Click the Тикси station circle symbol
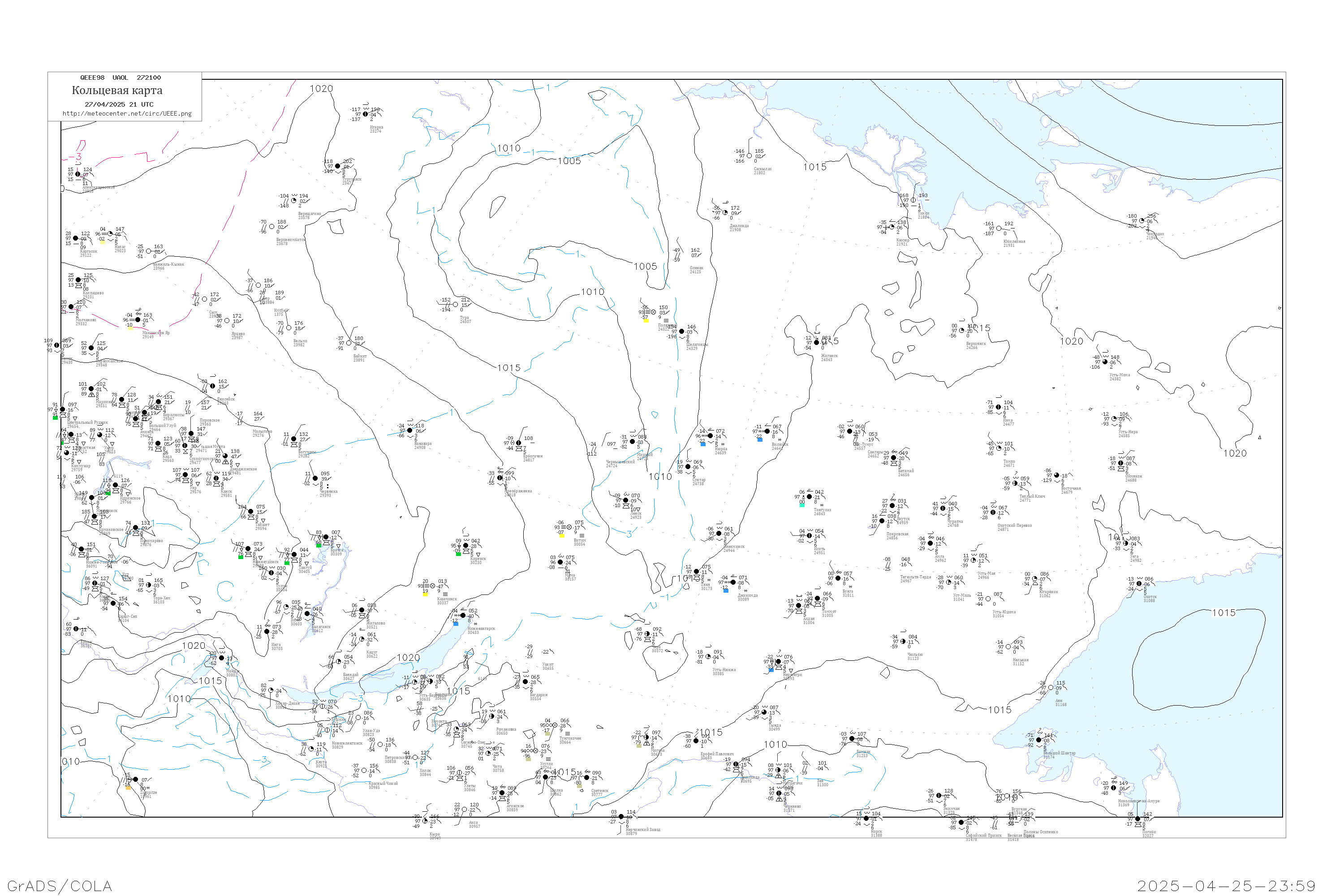1344x896 pixels. pos(913,200)
